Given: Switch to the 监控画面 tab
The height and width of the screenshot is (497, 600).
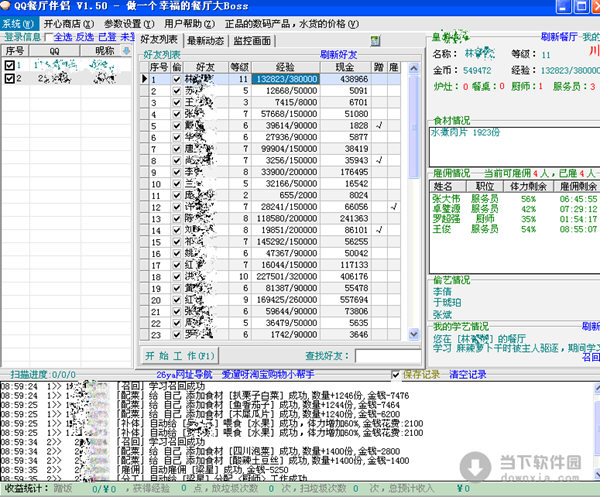Looking at the screenshot, I should point(252,41).
